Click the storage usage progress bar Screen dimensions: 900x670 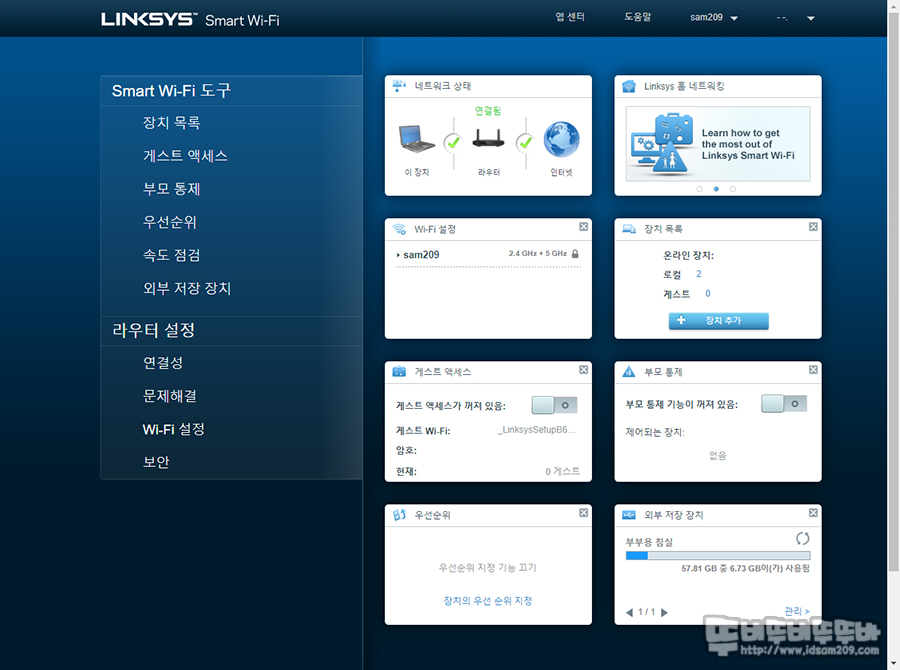pos(718,556)
